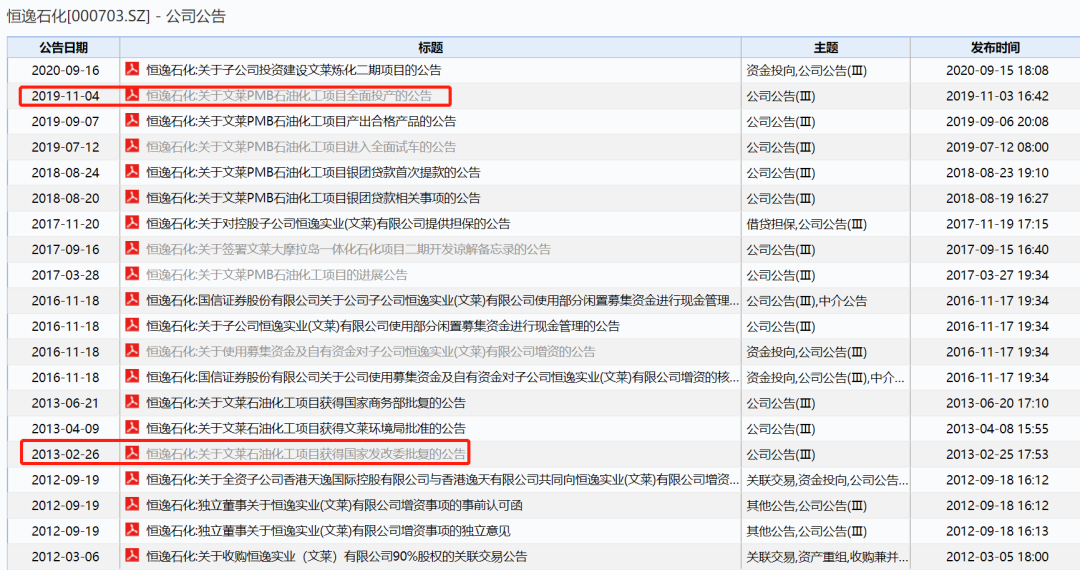
Task: Open PDF icon for 二期开发谅解备忘录 announcement
Action: (x=132, y=249)
